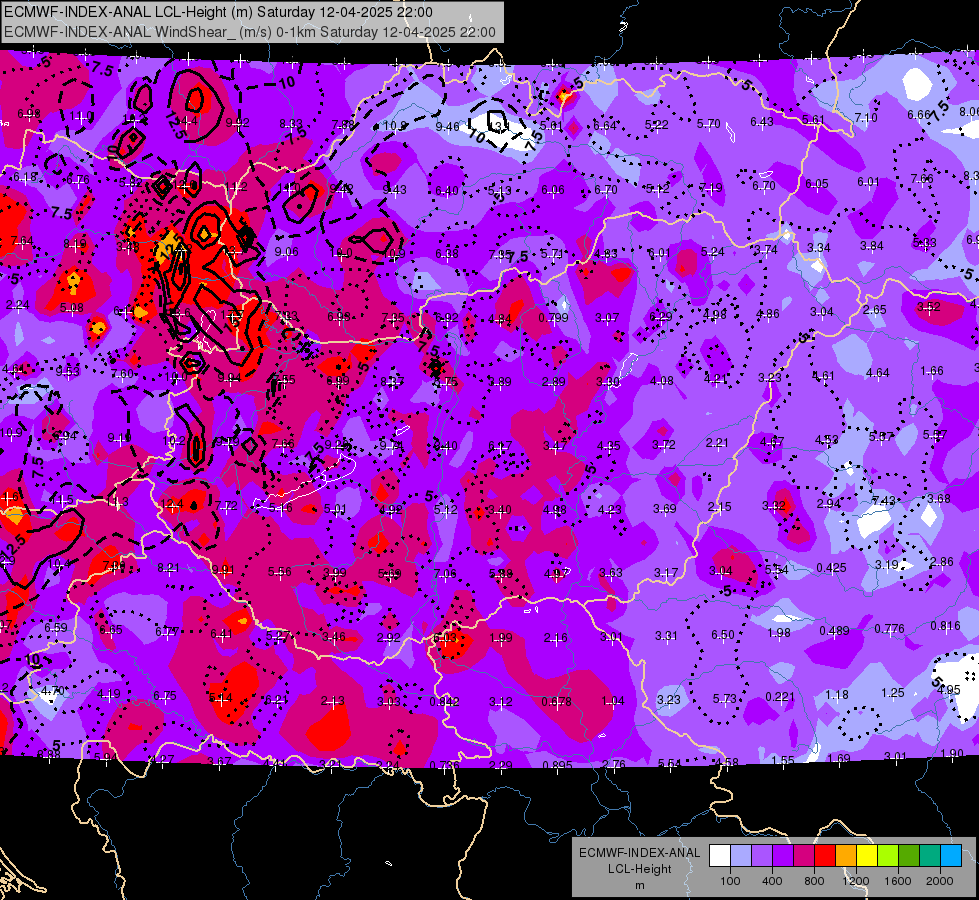The width and height of the screenshot is (979, 900).
Task: Click the white legend color swatch
Action: [720, 856]
